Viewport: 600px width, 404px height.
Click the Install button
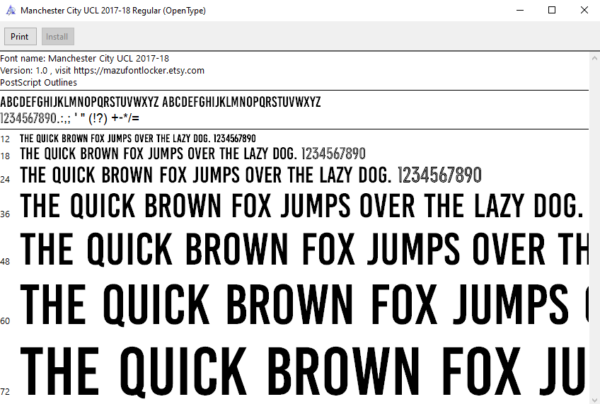[58, 37]
